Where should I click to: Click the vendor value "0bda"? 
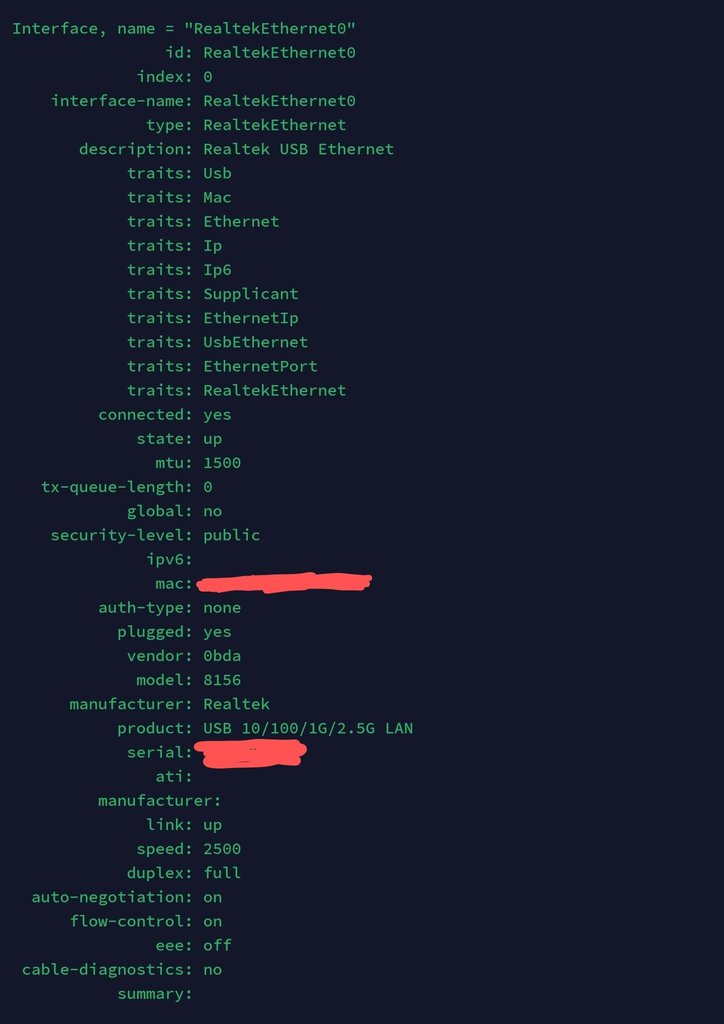tap(221, 656)
